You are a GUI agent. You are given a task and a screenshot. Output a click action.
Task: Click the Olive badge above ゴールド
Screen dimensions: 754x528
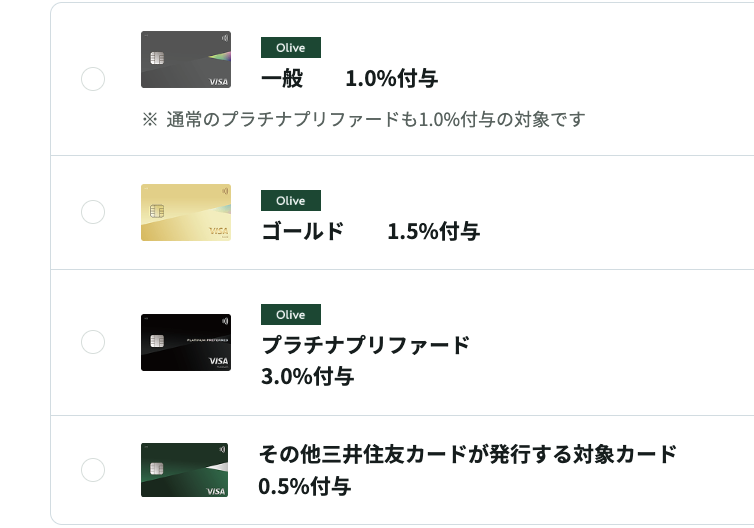click(290, 201)
